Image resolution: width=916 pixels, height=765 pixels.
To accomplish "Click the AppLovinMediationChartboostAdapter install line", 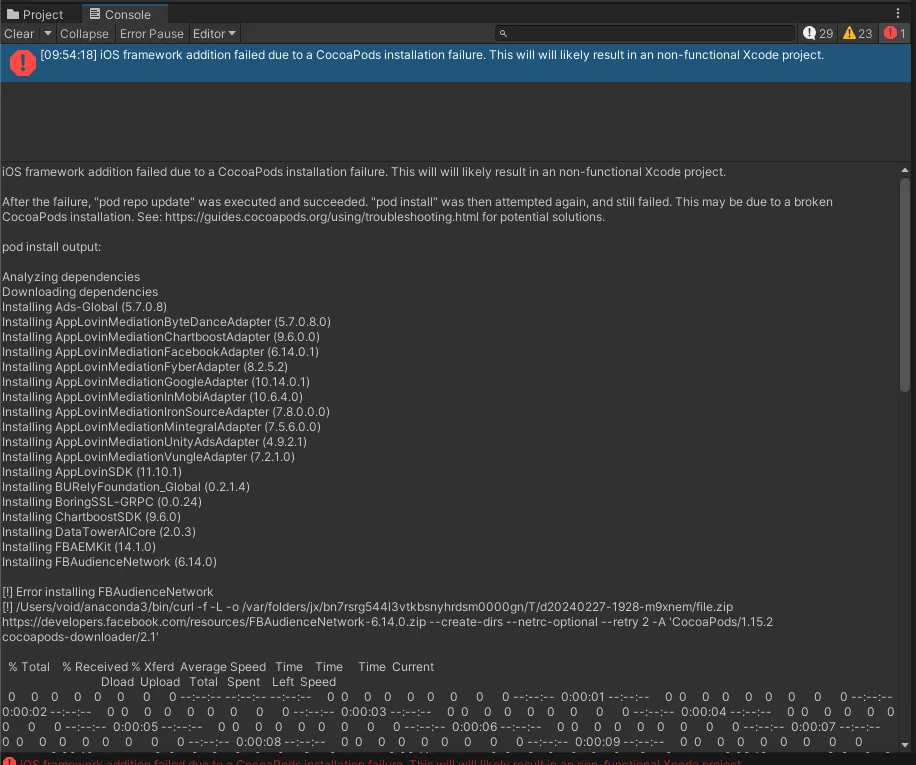I will click(161, 337).
